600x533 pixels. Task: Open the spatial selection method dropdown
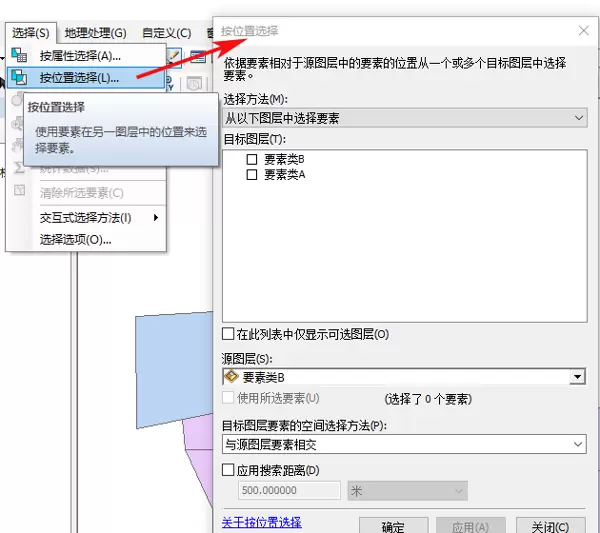403,445
